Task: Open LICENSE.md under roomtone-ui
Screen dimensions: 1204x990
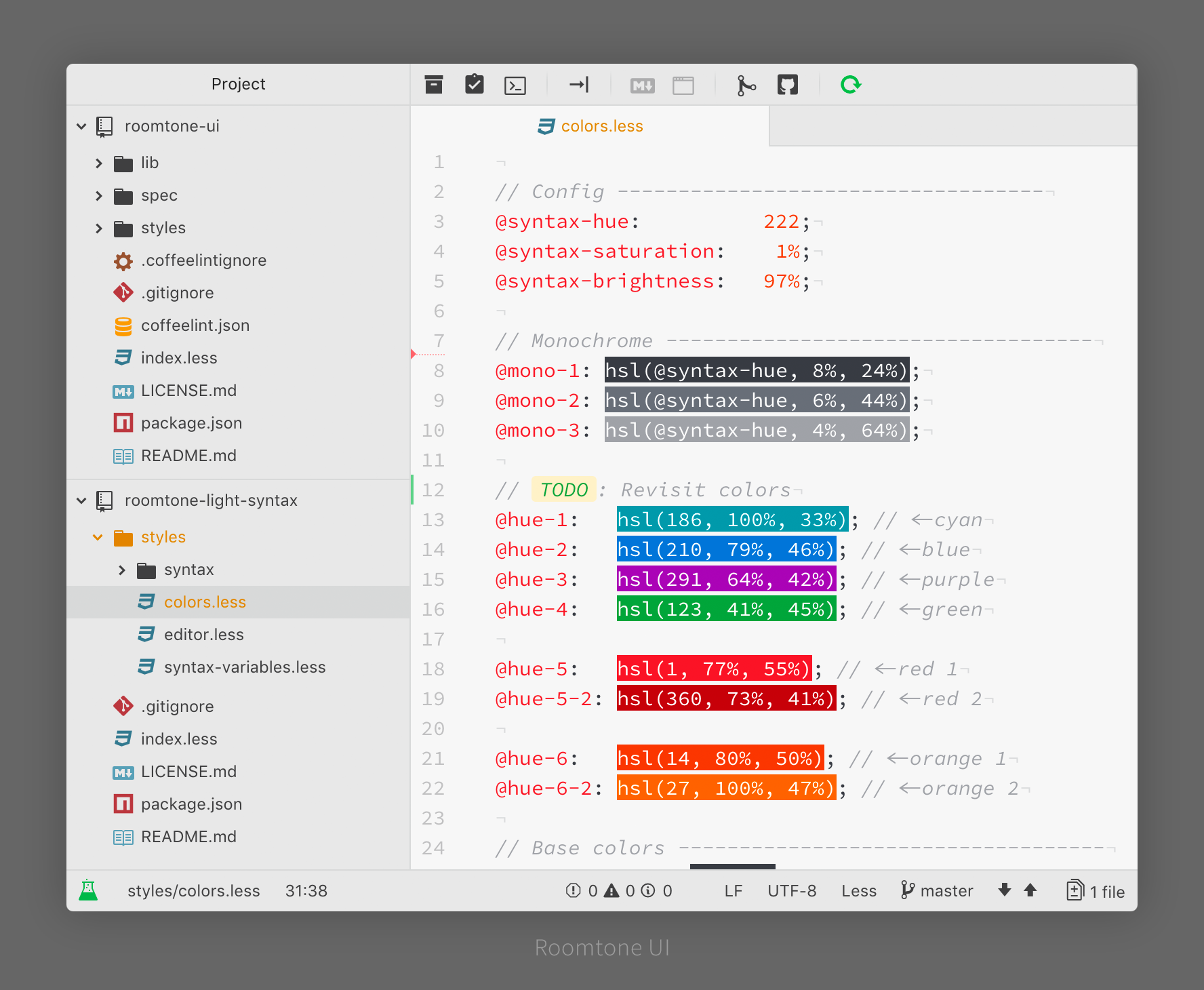Action: point(238,391)
